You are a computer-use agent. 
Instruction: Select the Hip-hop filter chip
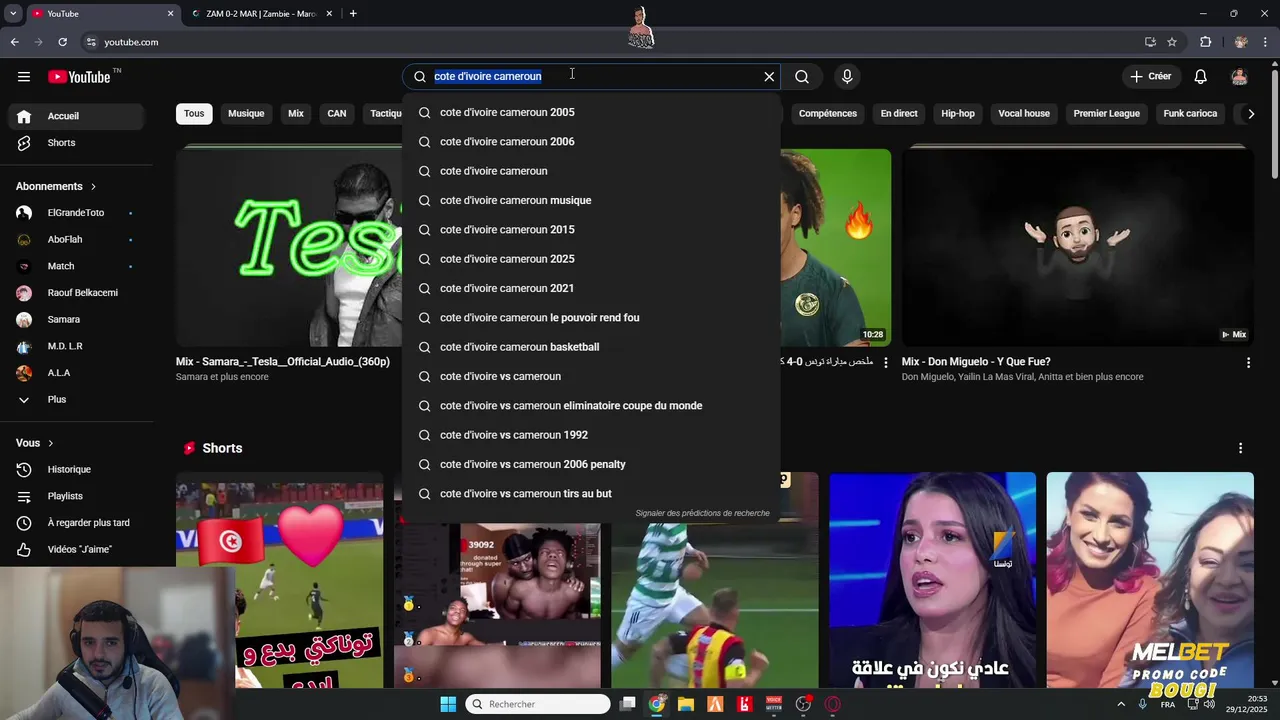point(958,114)
